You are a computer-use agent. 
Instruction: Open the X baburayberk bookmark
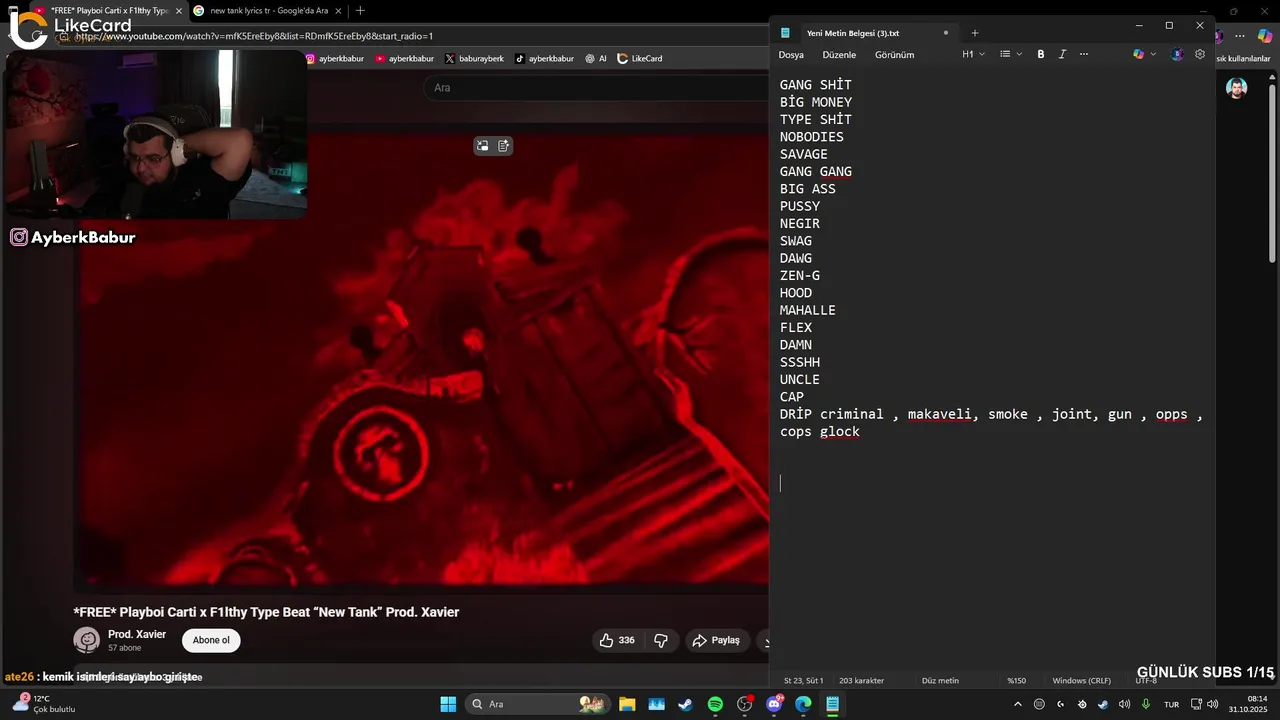[x=475, y=59]
